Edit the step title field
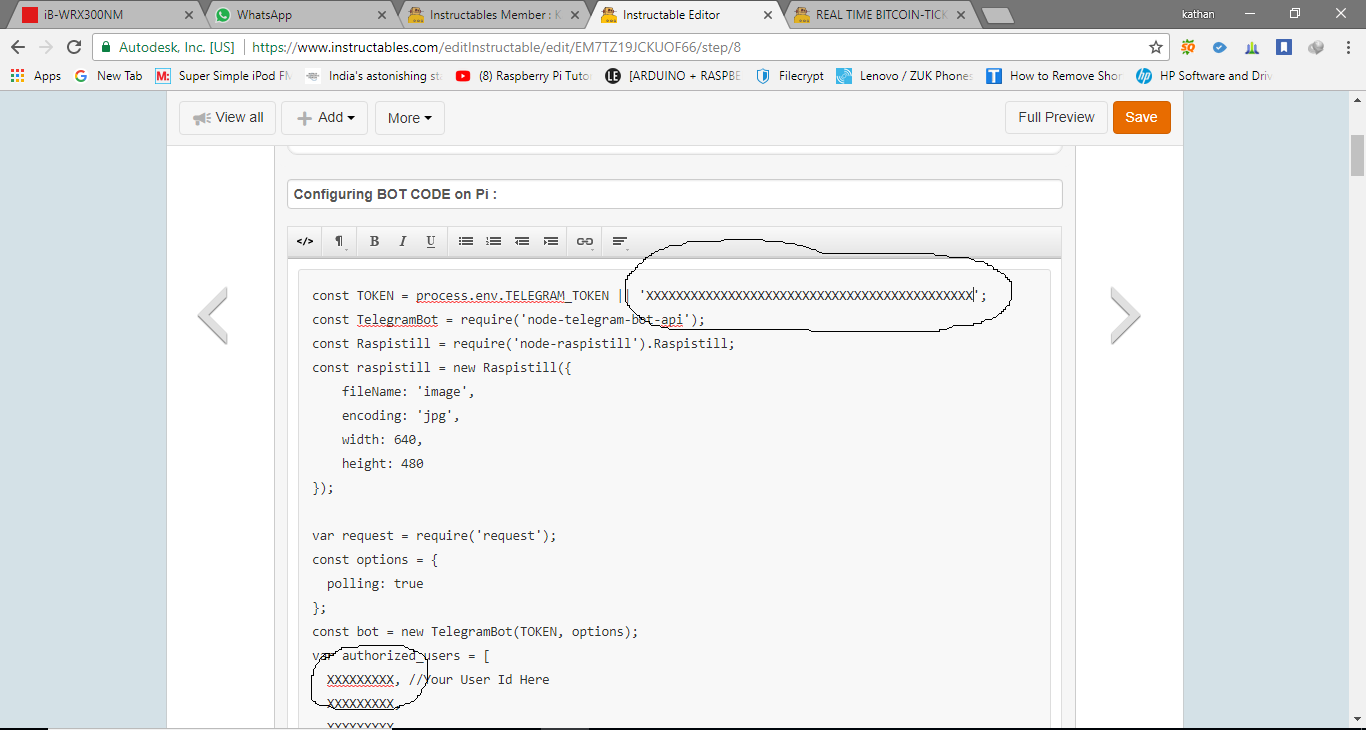This screenshot has width=1368, height=730. 674,194
